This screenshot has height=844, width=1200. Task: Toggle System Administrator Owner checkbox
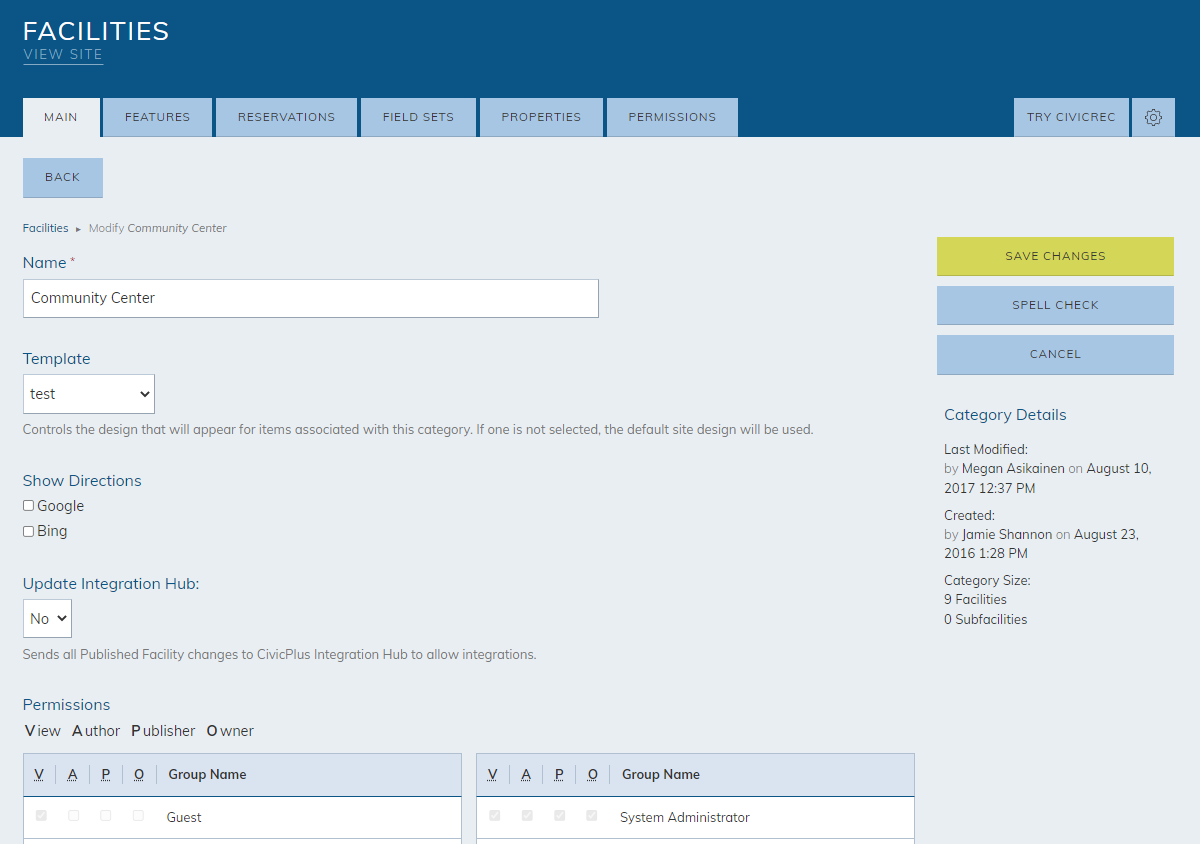(592, 816)
